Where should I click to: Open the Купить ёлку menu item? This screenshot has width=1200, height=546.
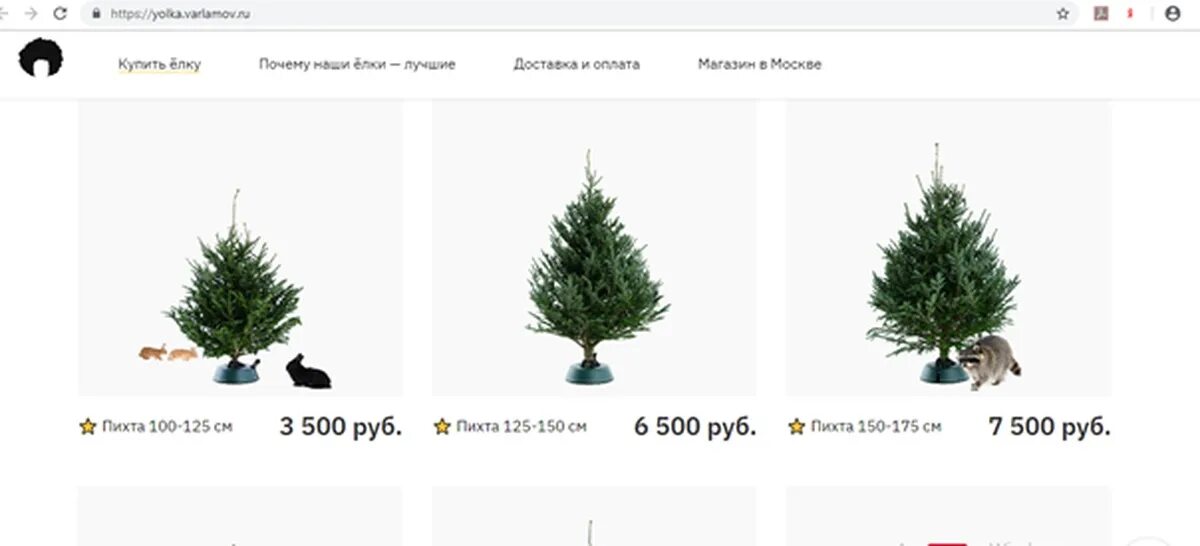(x=159, y=64)
